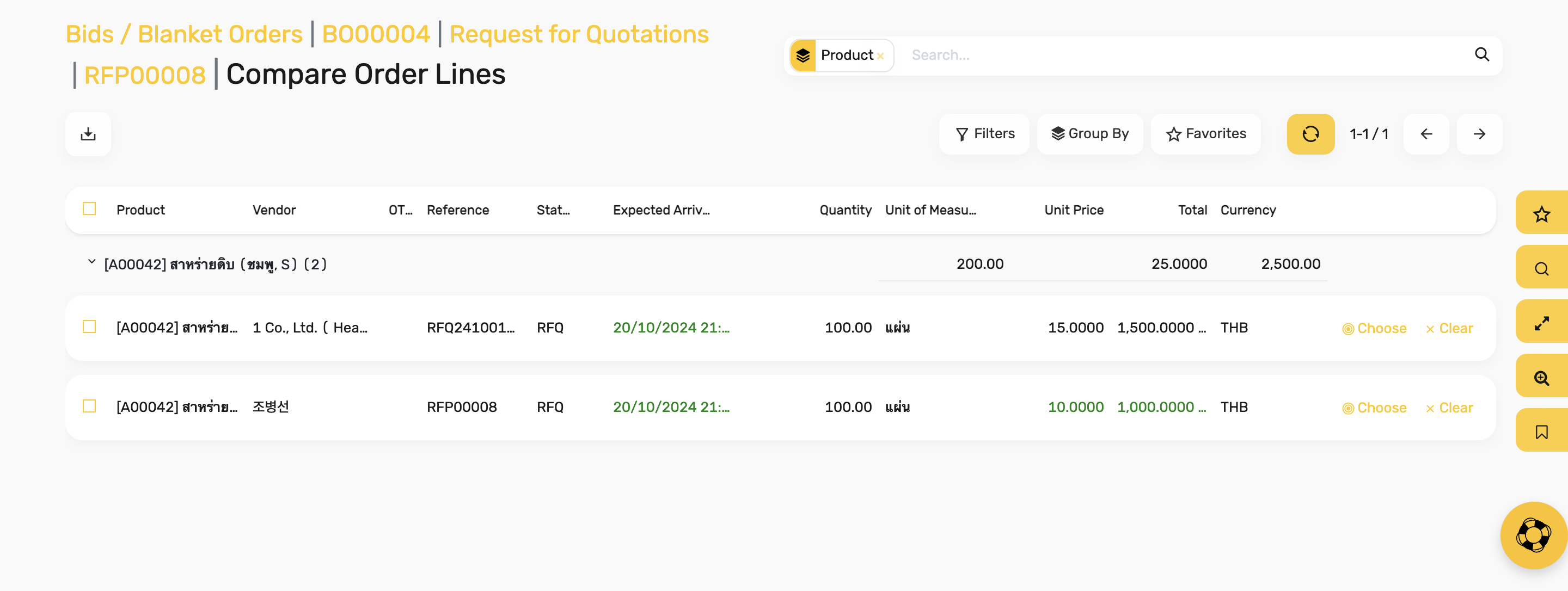The width and height of the screenshot is (1568, 591).
Task: Click vendor cell 조병선
Action: coord(271,407)
